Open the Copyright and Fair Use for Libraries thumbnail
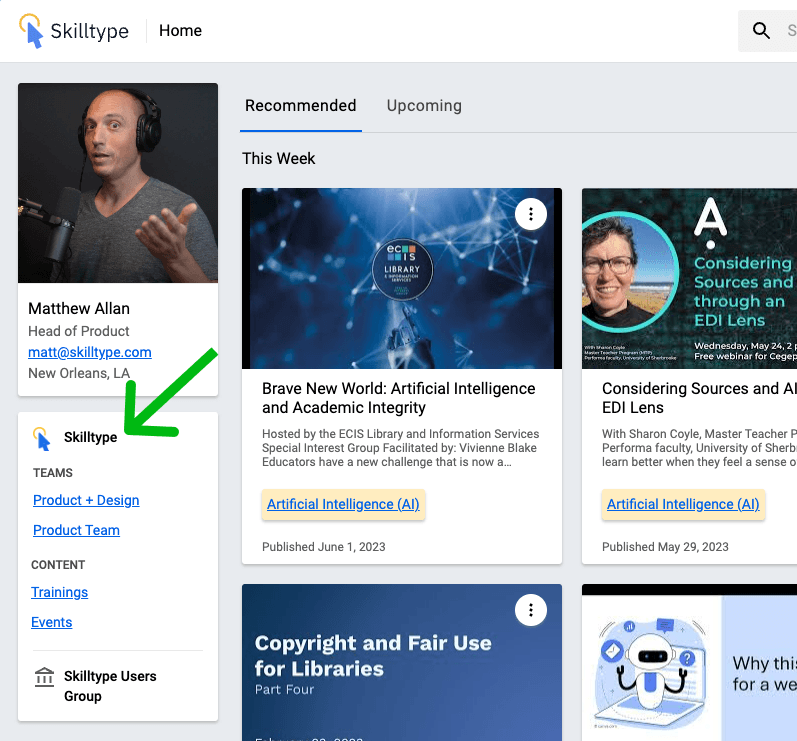The width and height of the screenshot is (797, 741). pos(402,662)
